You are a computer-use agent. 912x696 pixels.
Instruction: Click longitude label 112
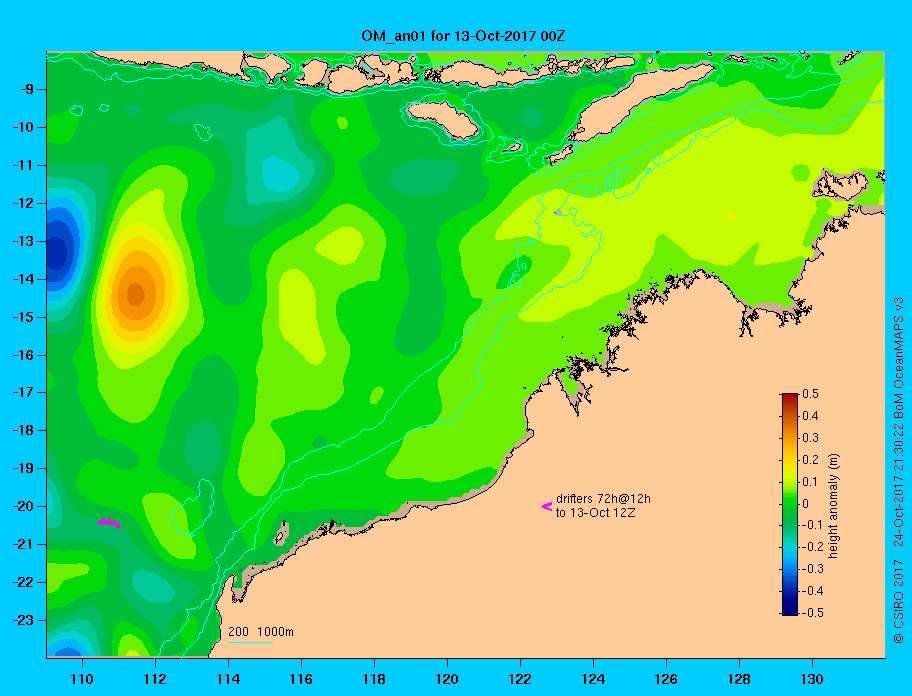(x=155, y=679)
